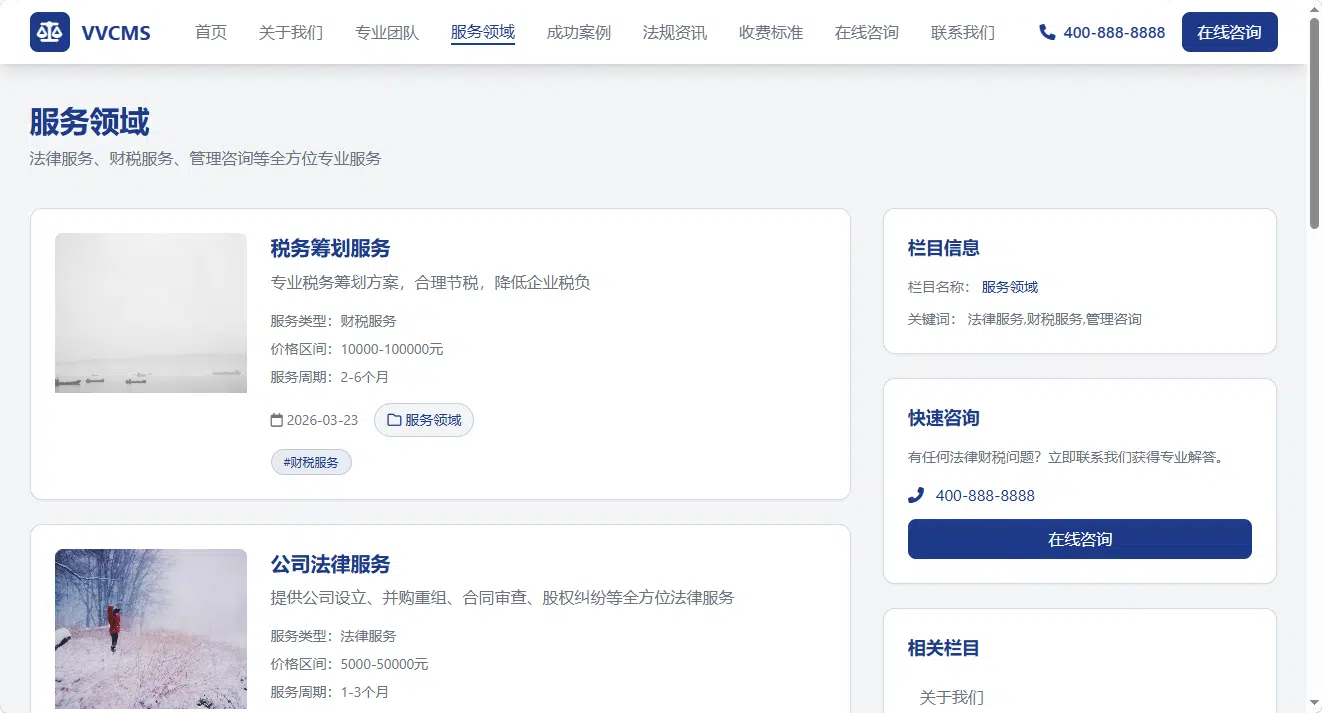Open the 法规资讯 navigation item
This screenshot has height=713, width=1322.
click(675, 32)
